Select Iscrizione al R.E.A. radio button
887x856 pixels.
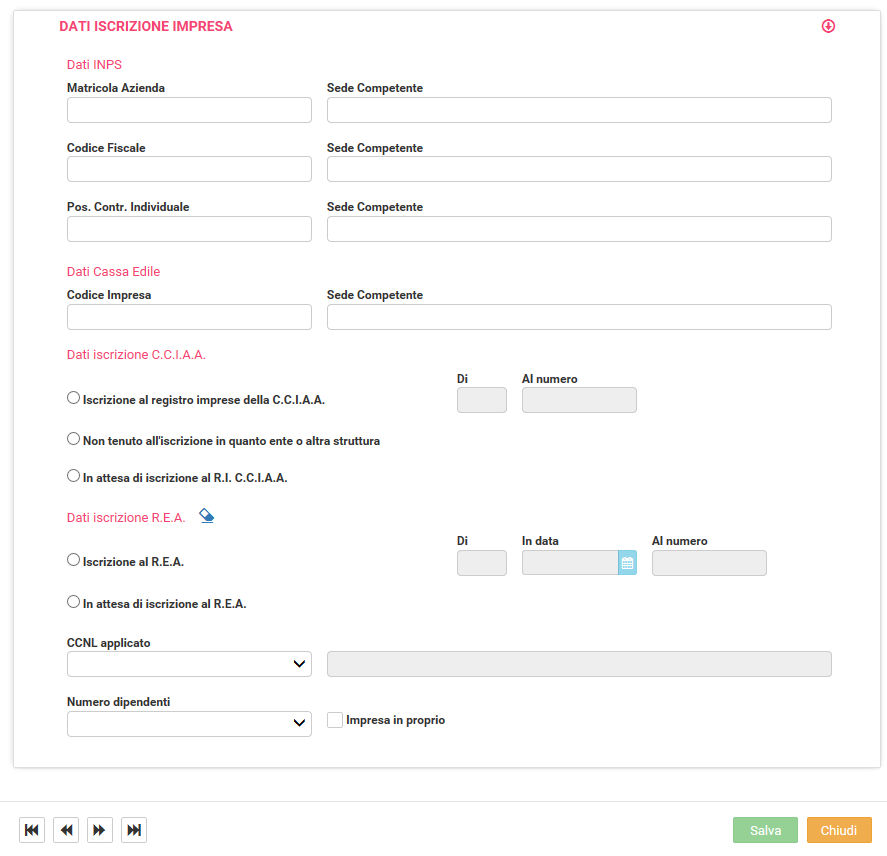click(x=73, y=560)
